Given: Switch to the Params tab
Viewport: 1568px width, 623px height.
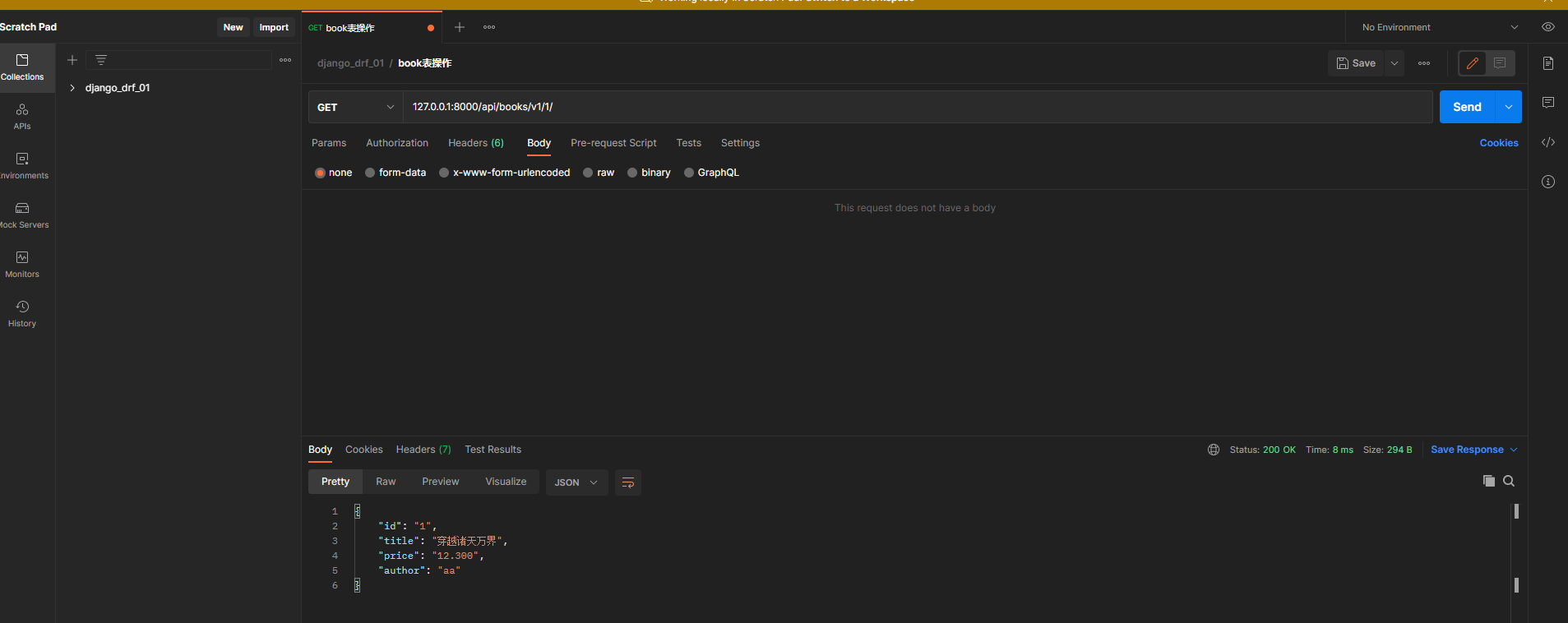Looking at the screenshot, I should coord(329,143).
